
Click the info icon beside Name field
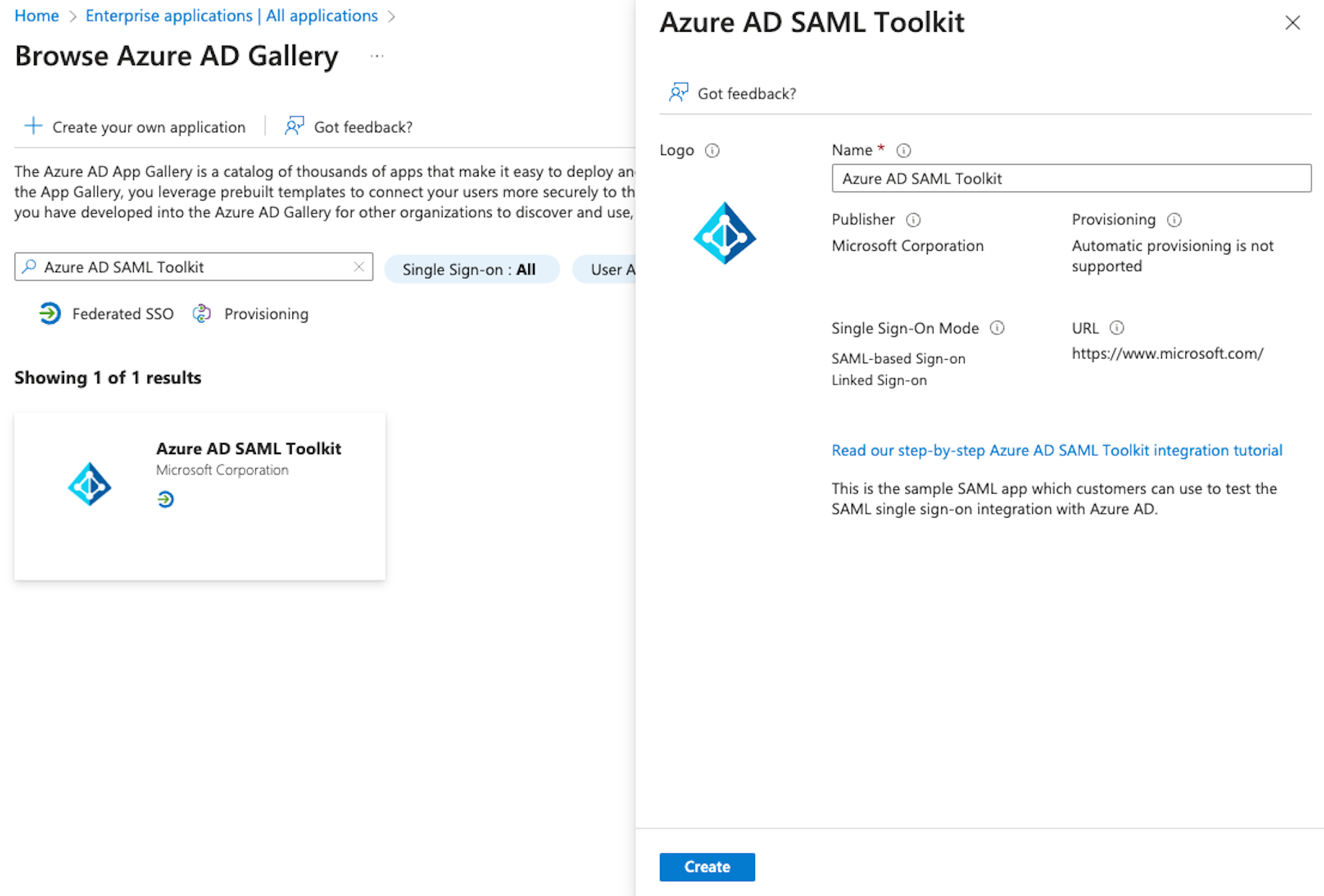point(903,150)
